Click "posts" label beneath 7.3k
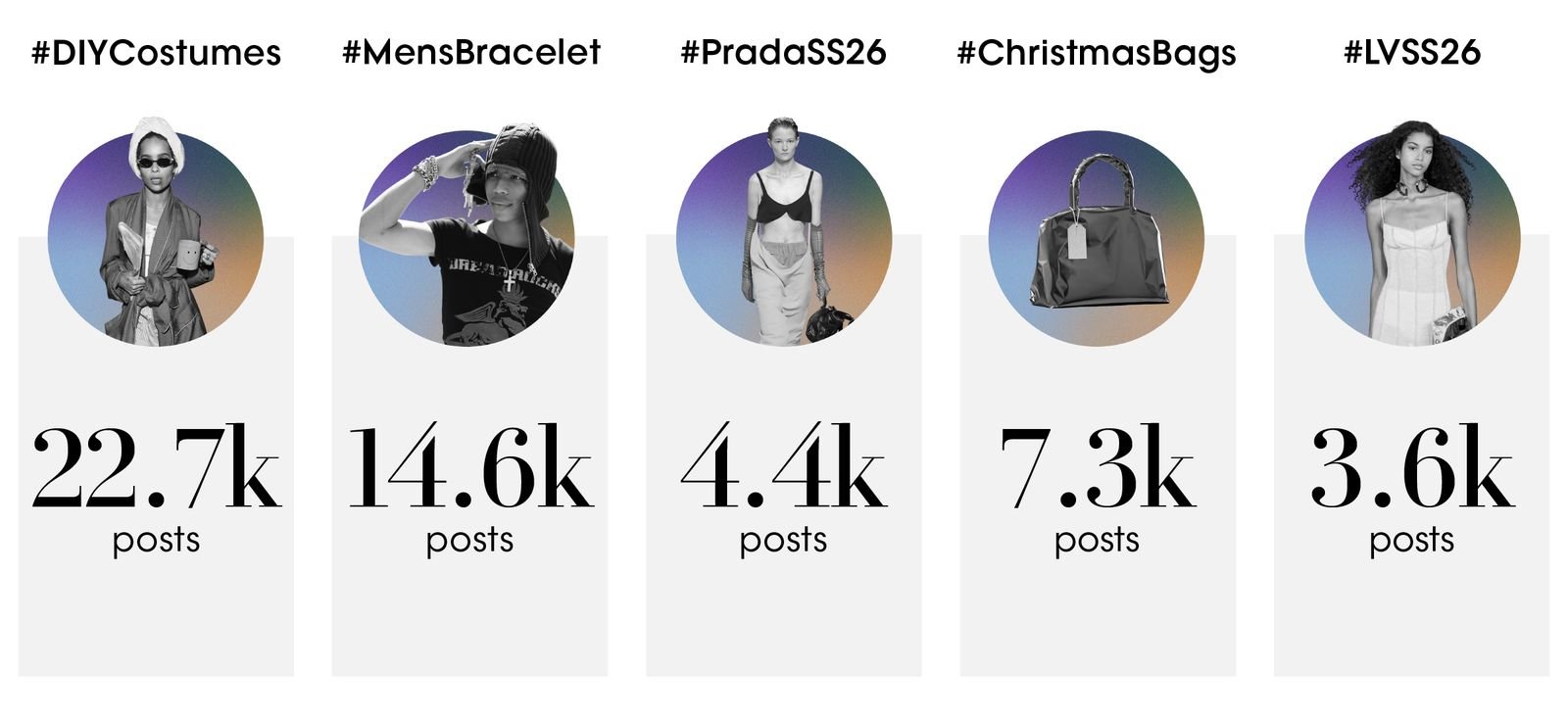 click(1097, 541)
